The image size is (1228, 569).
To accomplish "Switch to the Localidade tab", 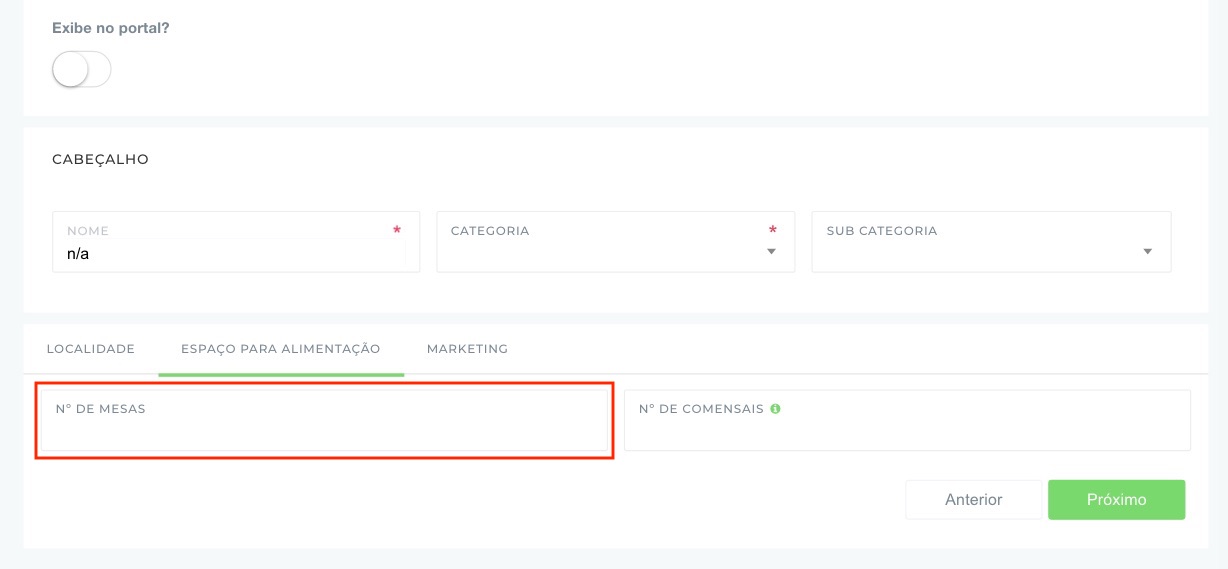I will click(x=91, y=349).
